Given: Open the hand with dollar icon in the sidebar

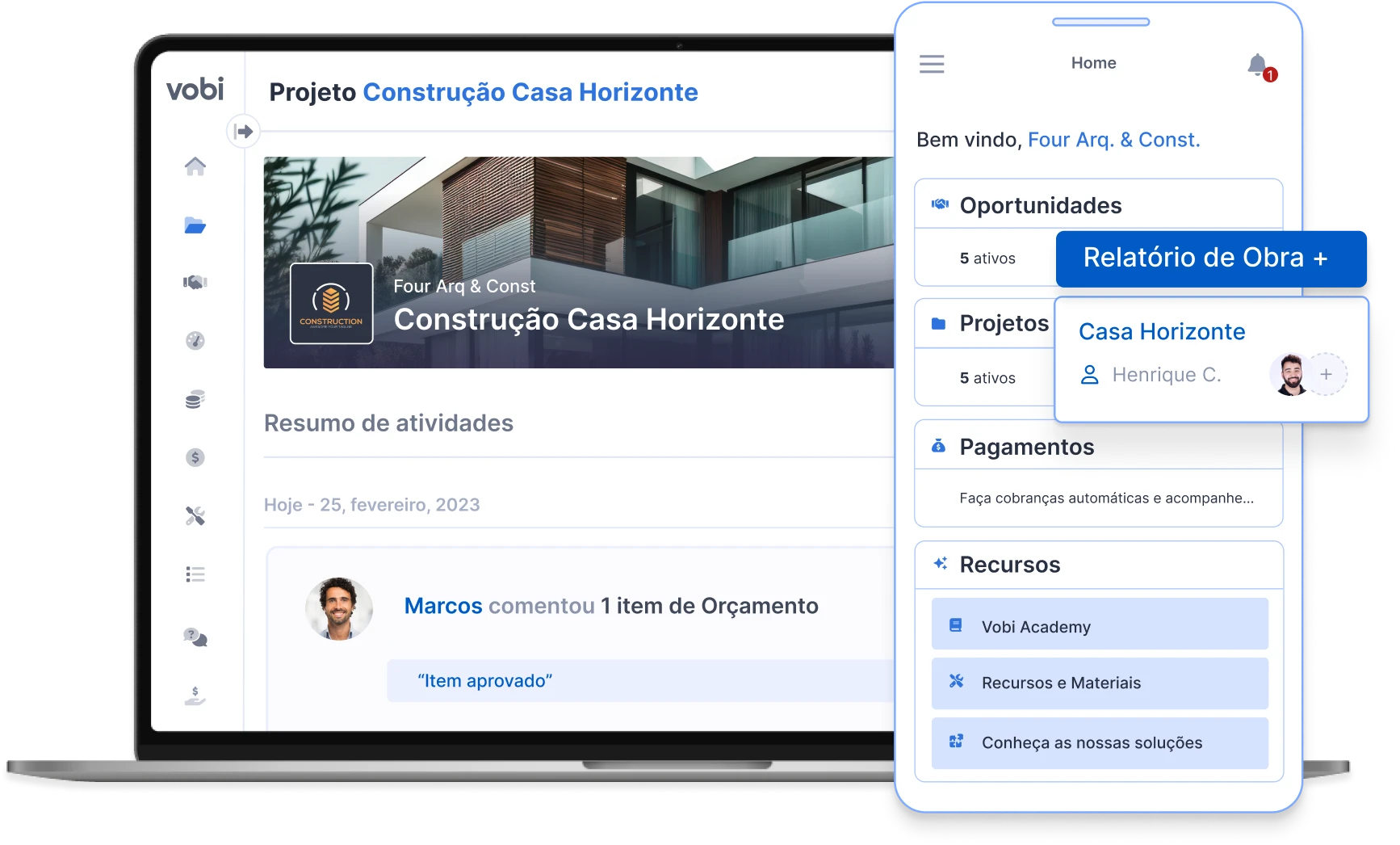Looking at the screenshot, I should pos(195,696).
